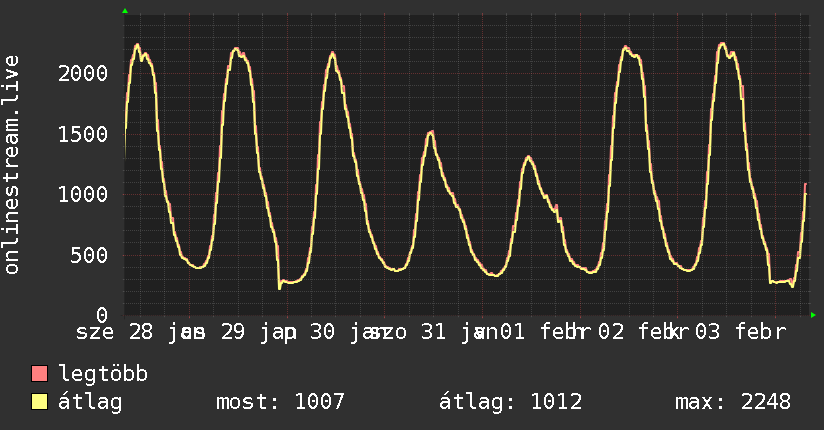Click the 'most: 1007' value
Image resolution: width=824 pixels, height=430 pixels.
coord(280,402)
